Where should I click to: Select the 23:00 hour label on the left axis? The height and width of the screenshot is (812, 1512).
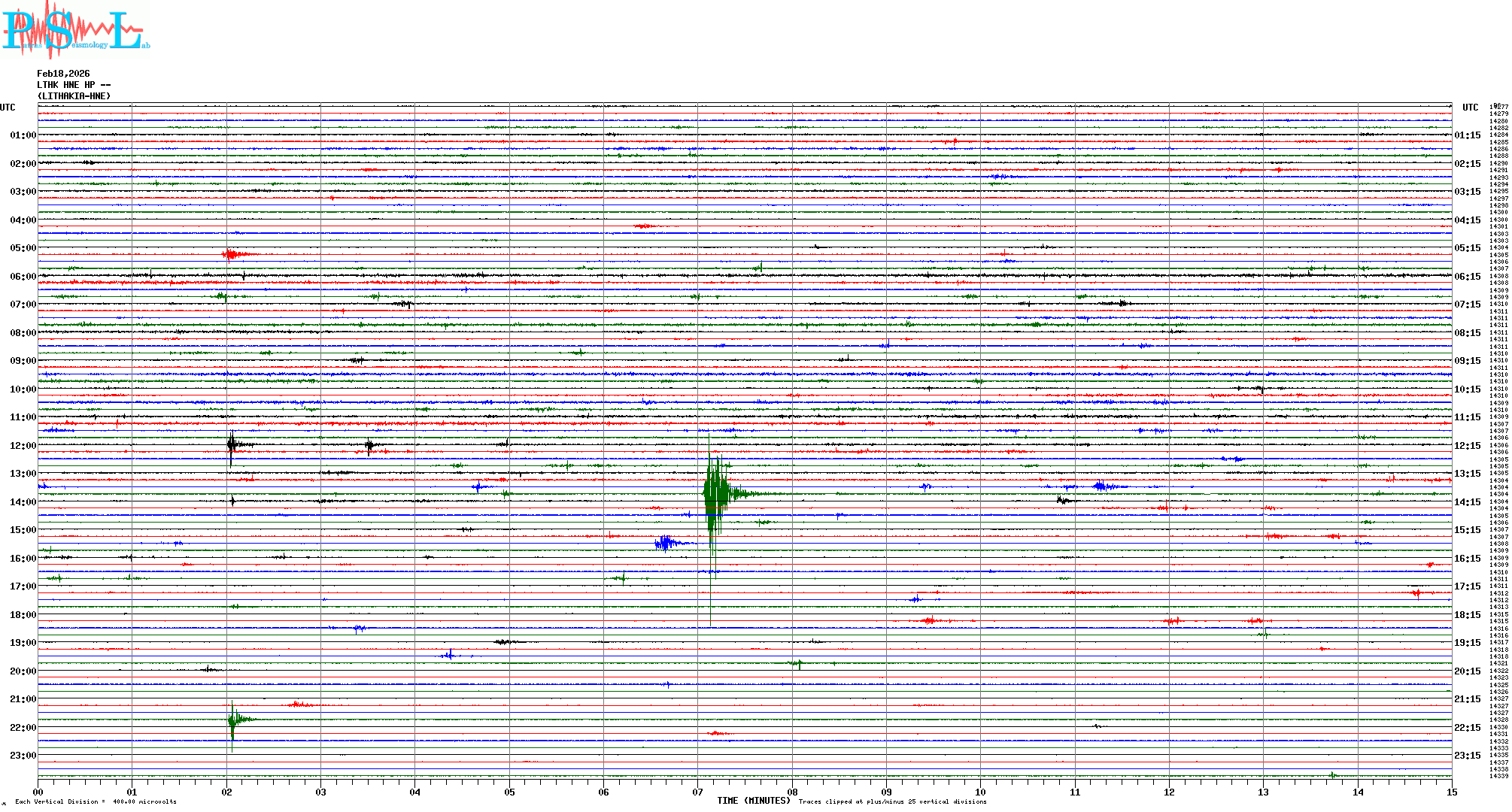[23, 756]
